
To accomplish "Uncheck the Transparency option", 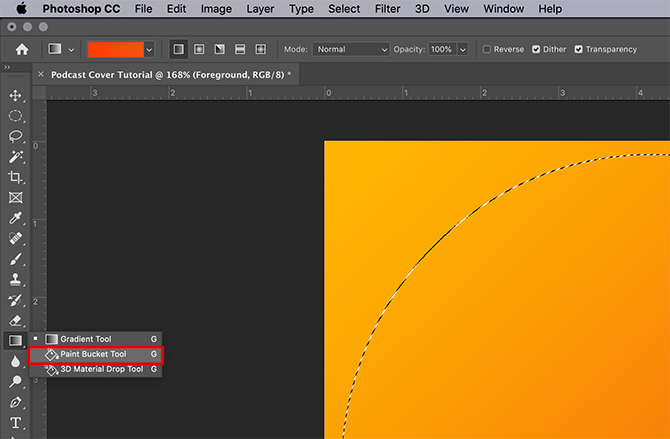I will [579, 49].
